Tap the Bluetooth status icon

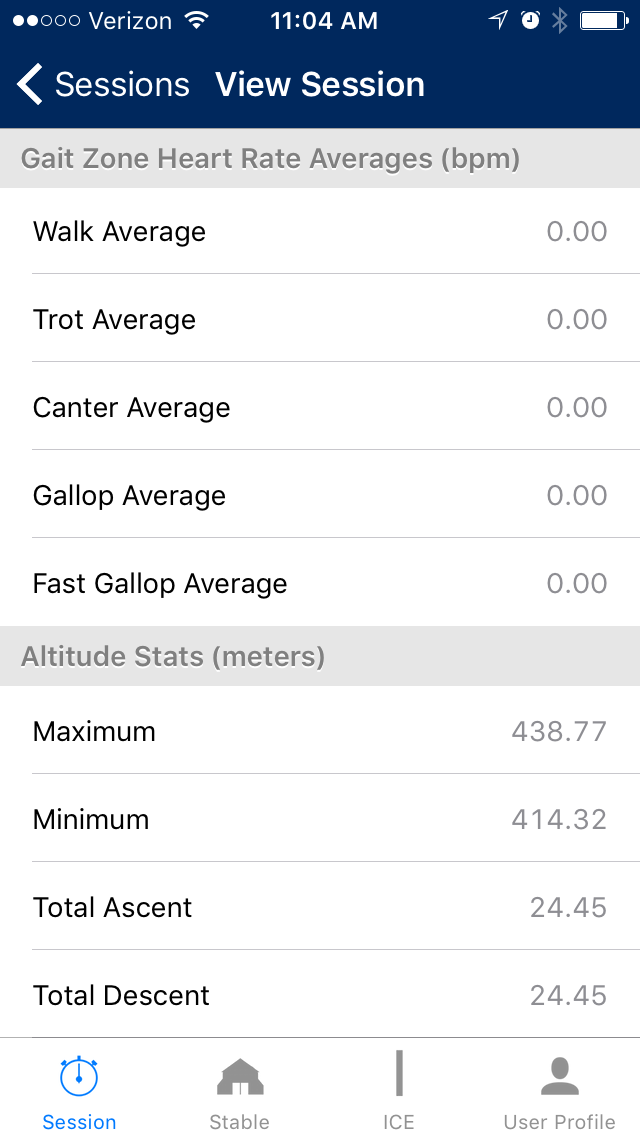click(x=560, y=21)
